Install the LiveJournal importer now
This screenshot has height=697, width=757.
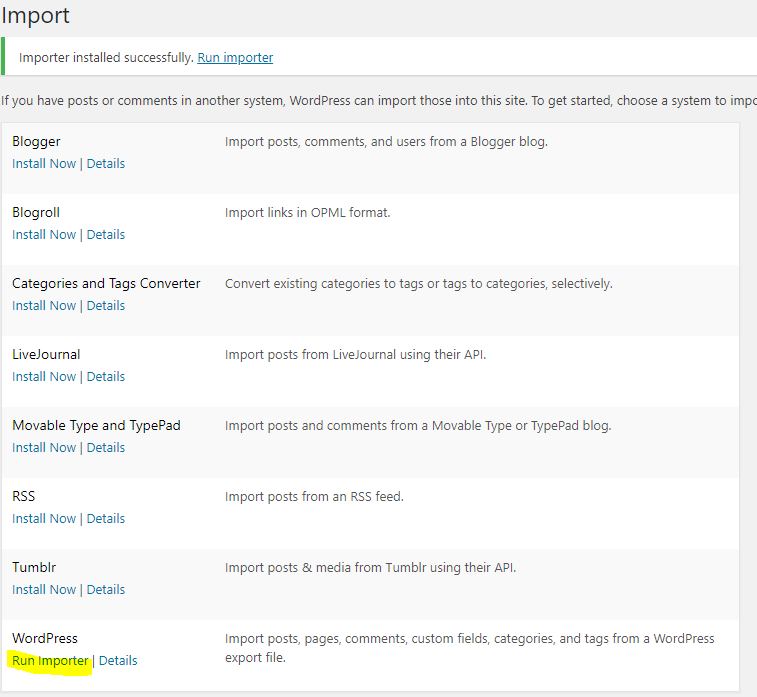[44, 376]
